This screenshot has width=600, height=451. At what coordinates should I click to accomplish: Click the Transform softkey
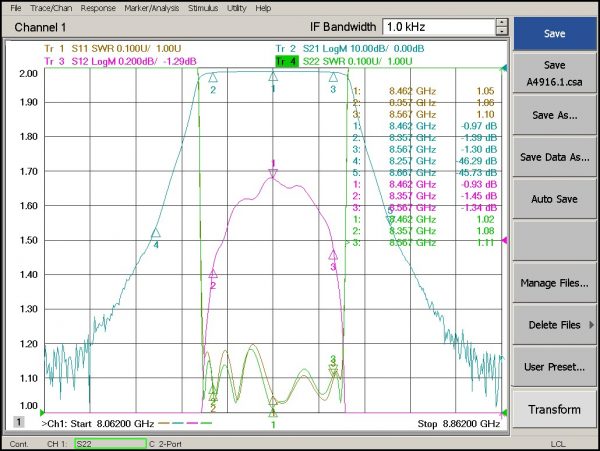point(554,409)
